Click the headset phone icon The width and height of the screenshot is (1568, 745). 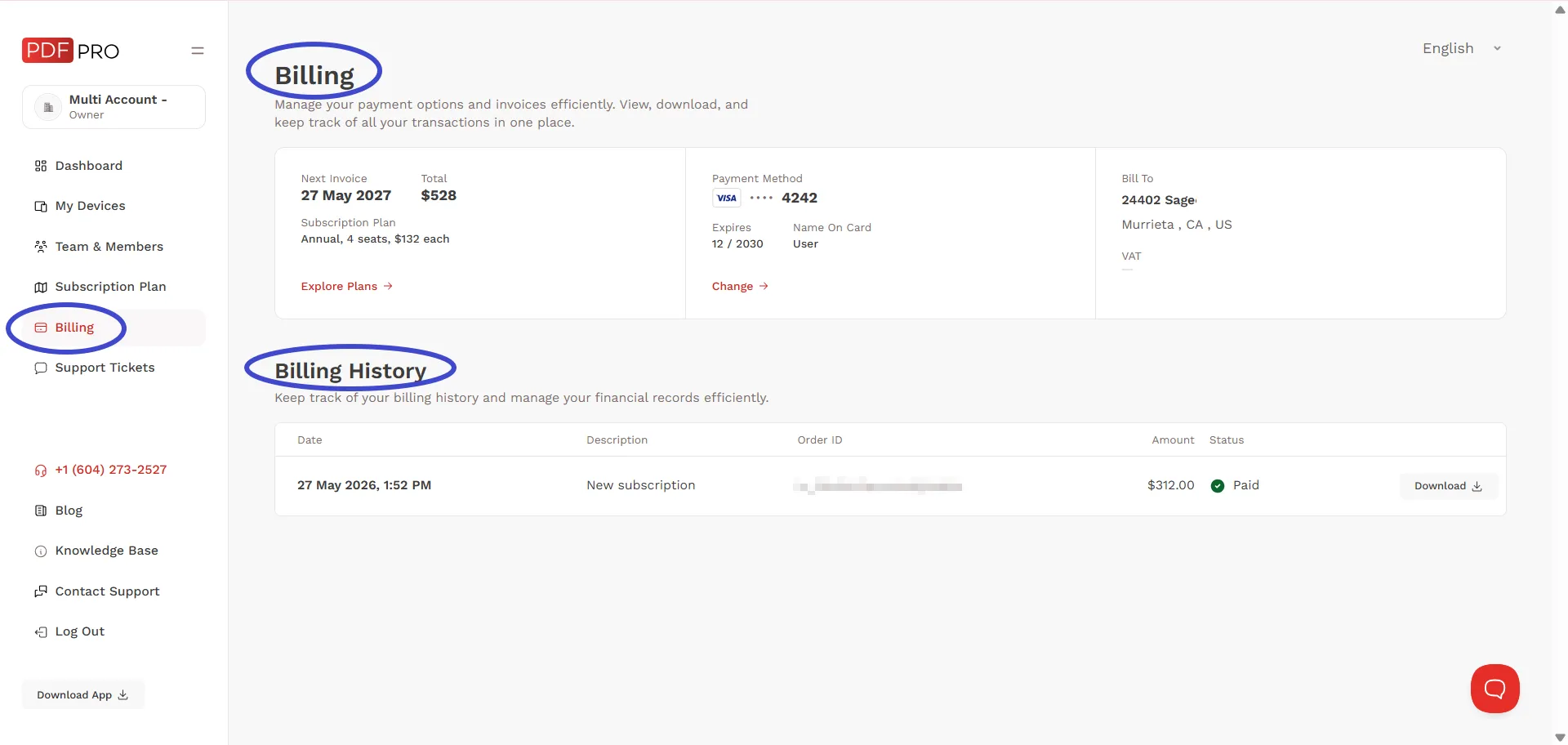[x=41, y=471]
